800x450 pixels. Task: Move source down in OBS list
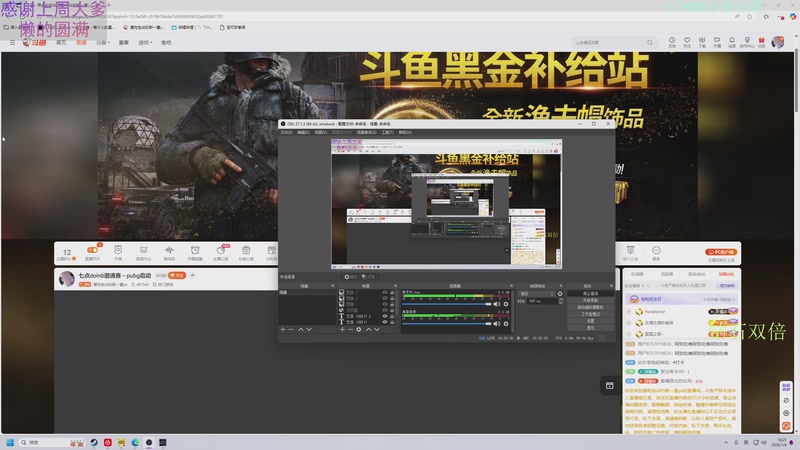coord(377,330)
